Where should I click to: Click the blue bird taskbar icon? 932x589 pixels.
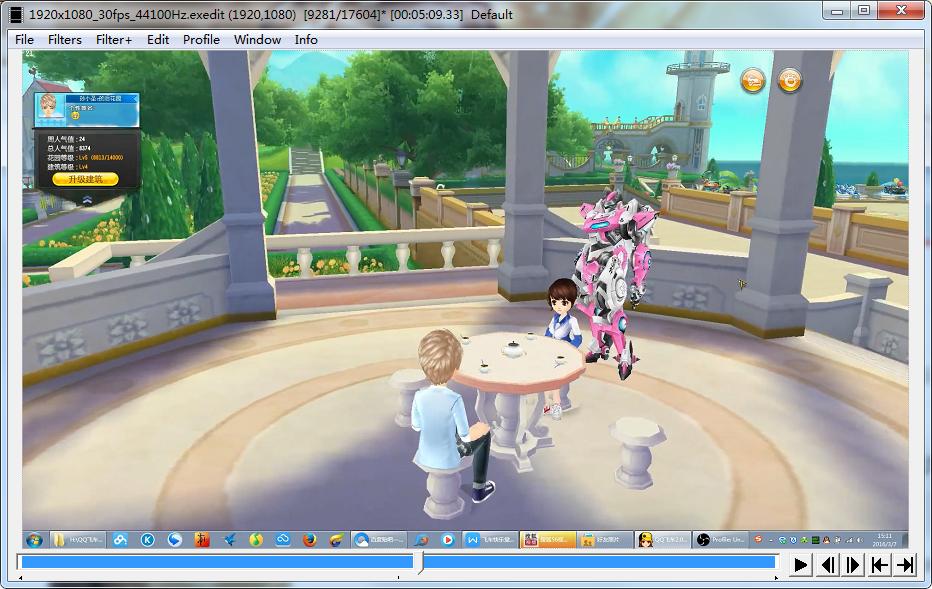pyautogui.click(x=229, y=540)
